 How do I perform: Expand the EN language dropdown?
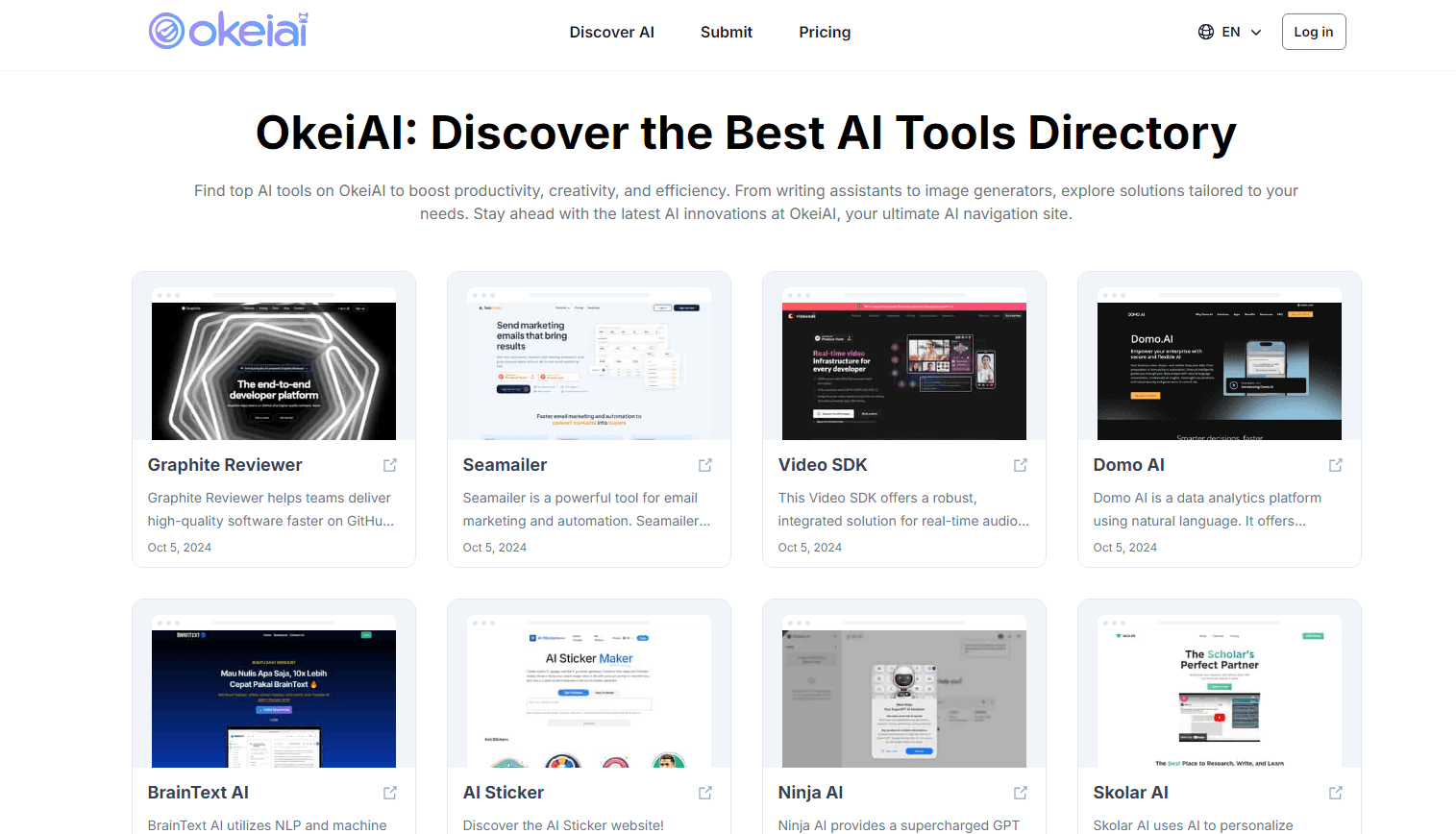tap(1230, 32)
